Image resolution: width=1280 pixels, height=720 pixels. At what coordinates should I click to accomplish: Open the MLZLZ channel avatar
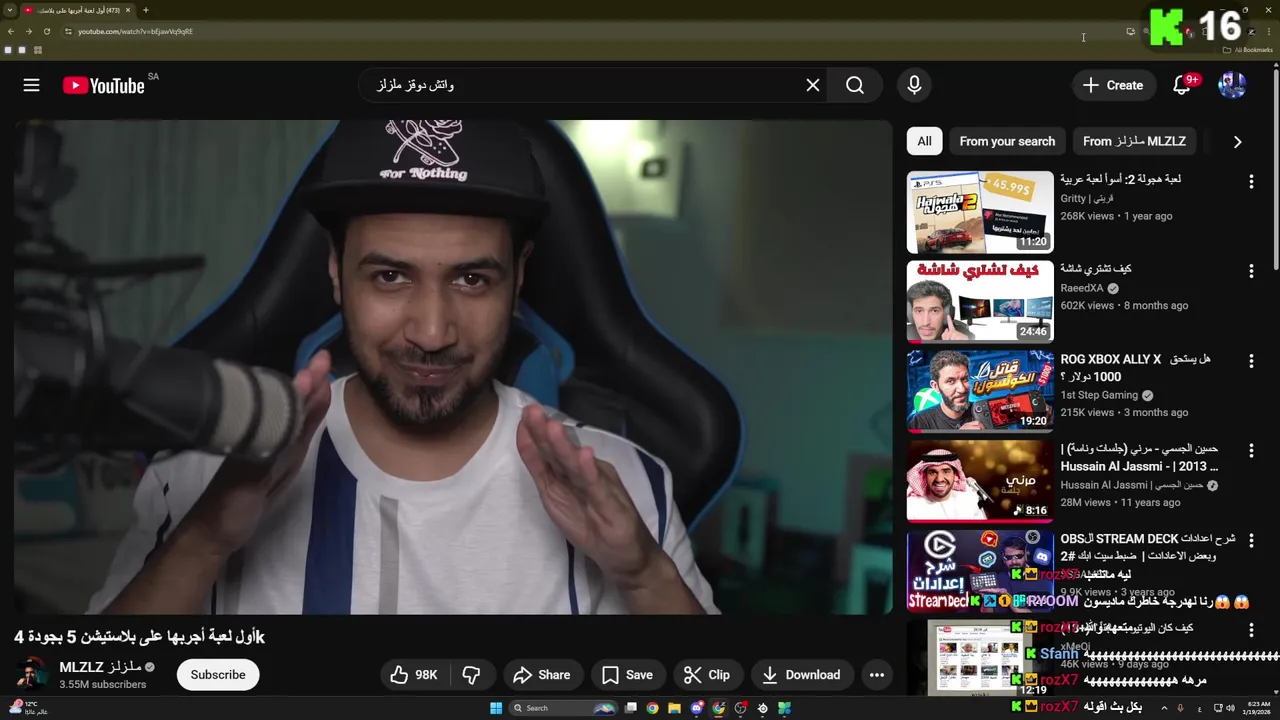pos(31,675)
